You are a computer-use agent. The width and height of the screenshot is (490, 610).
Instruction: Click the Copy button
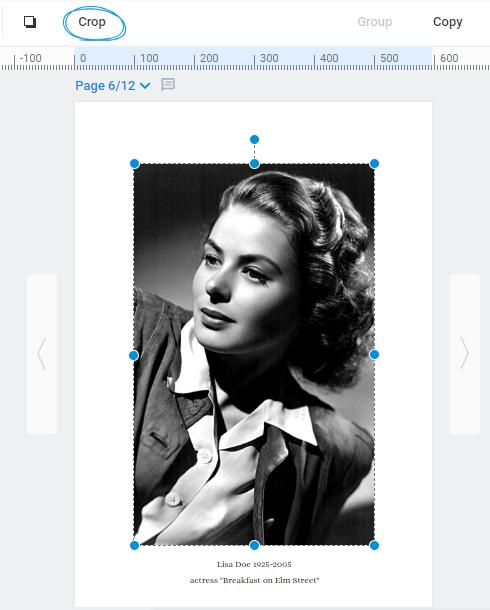pos(448,22)
